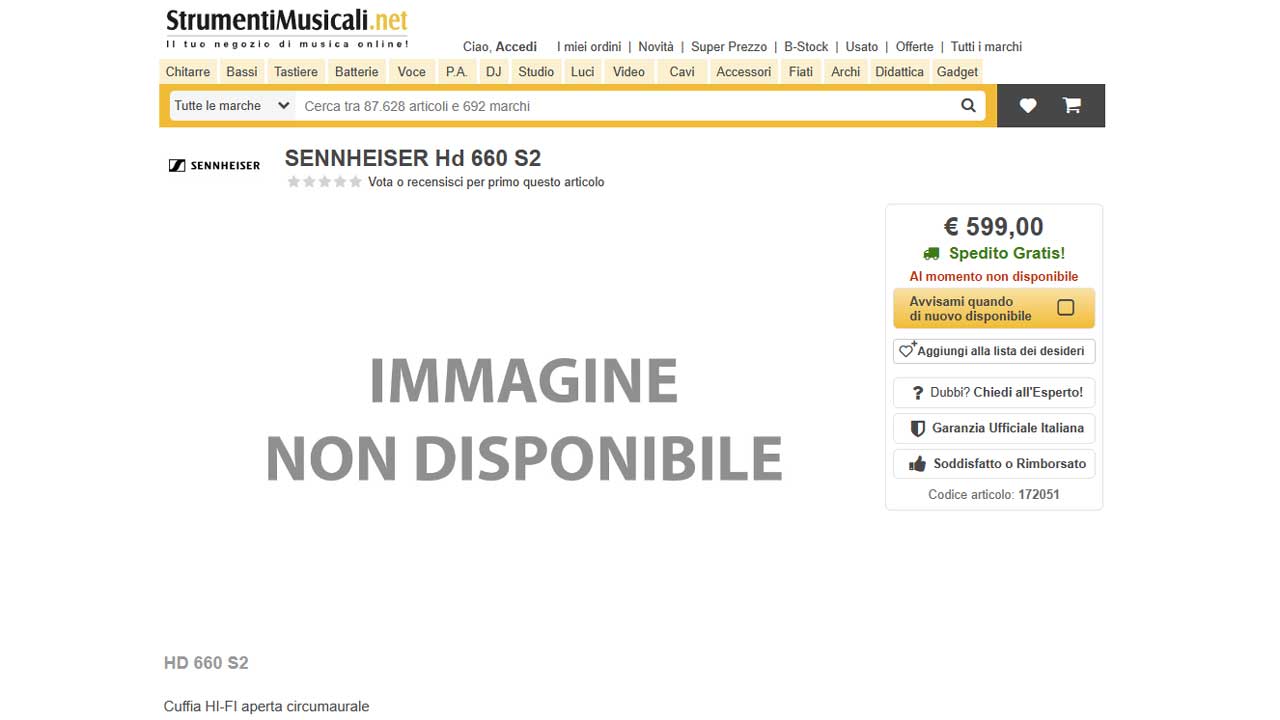
Task: Click the Codice articolo 172051 text
Action: (994, 495)
